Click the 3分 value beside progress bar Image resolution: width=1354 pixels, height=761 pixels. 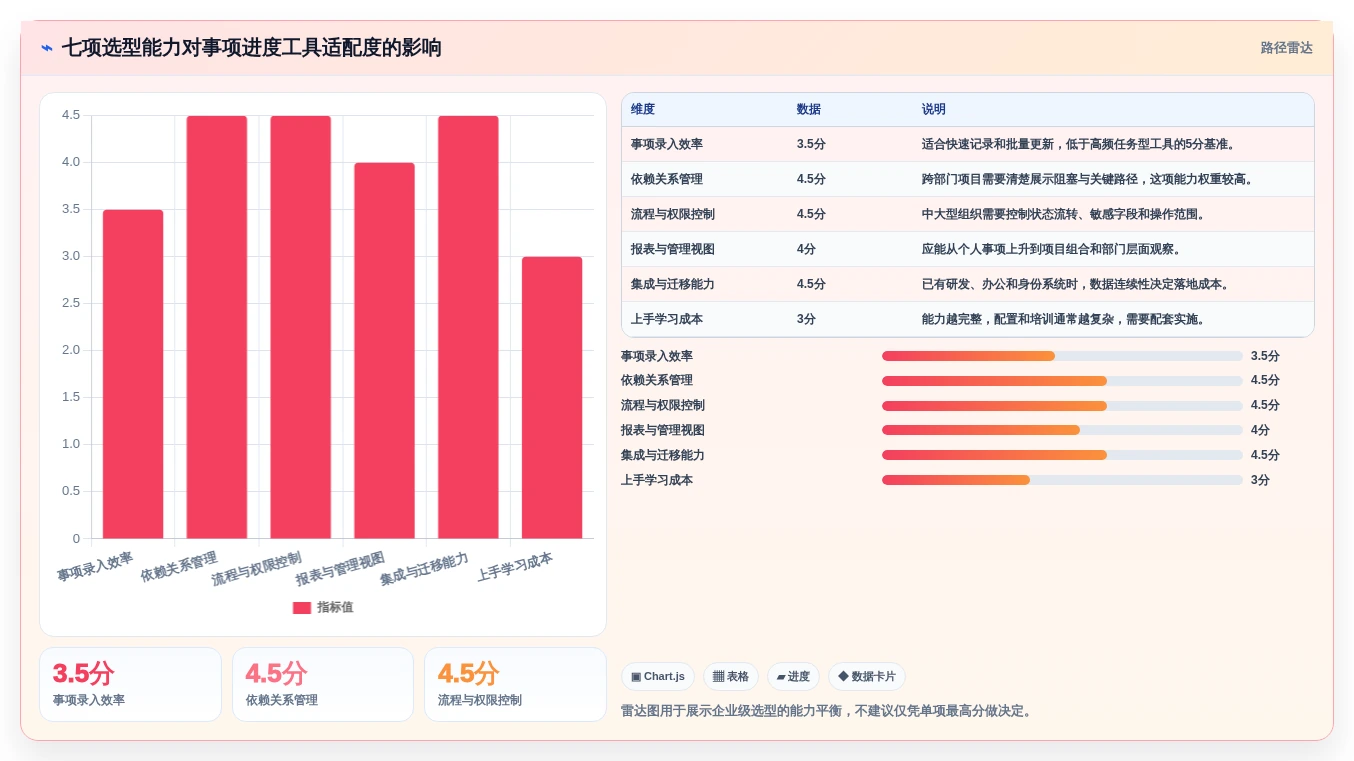(x=1260, y=480)
